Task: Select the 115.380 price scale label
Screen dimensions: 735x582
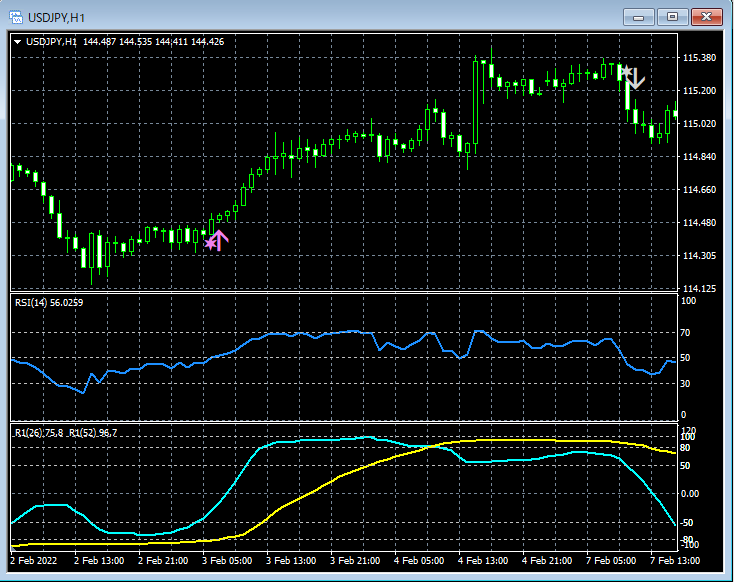Action: click(x=698, y=58)
